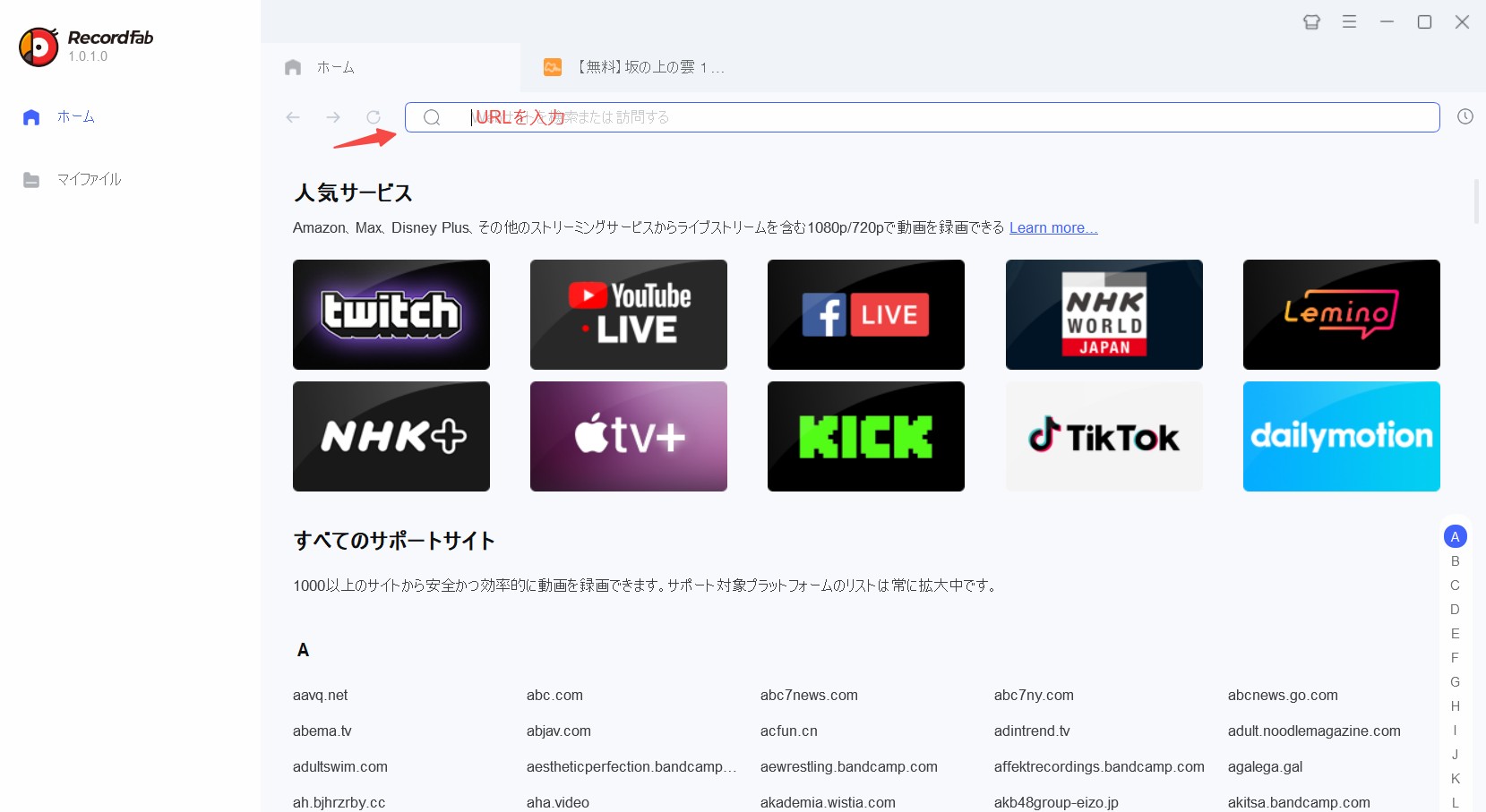Screen dimensions: 1486x812
Task: Jump to letter K in index
Action: (x=1456, y=778)
